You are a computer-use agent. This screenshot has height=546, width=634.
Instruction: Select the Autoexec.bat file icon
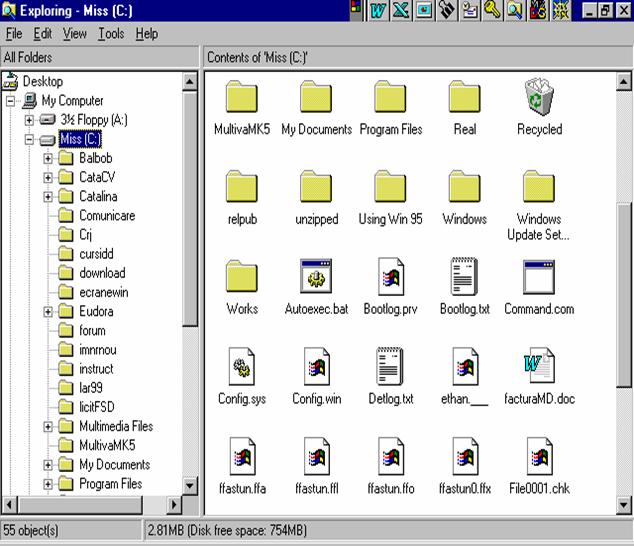point(315,278)
